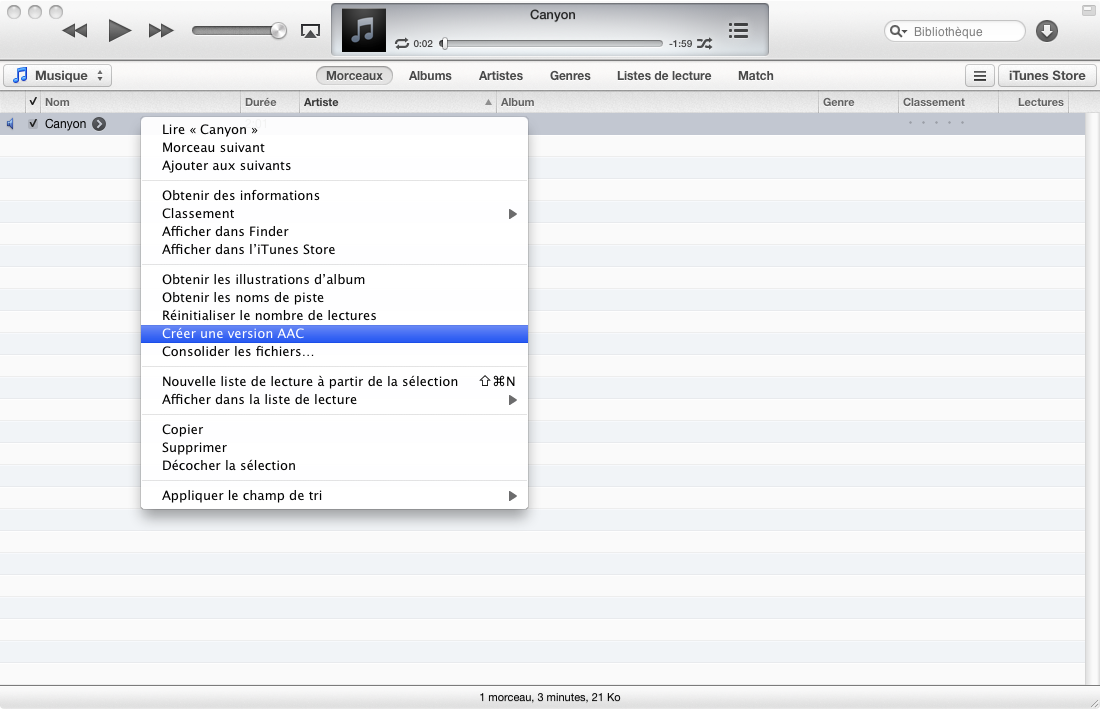Open the iTunes Store button
1100x709 pixels.
point(1047,76)
